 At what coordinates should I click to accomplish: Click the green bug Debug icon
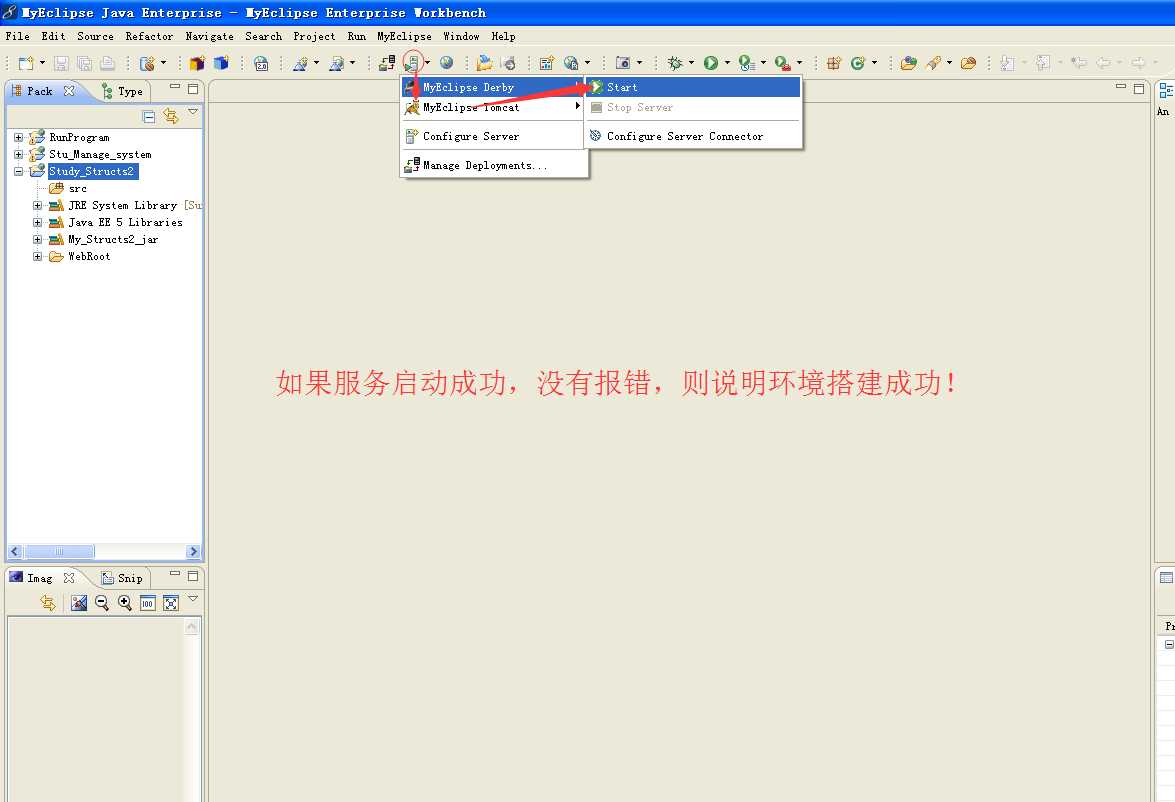coord(674,64)
